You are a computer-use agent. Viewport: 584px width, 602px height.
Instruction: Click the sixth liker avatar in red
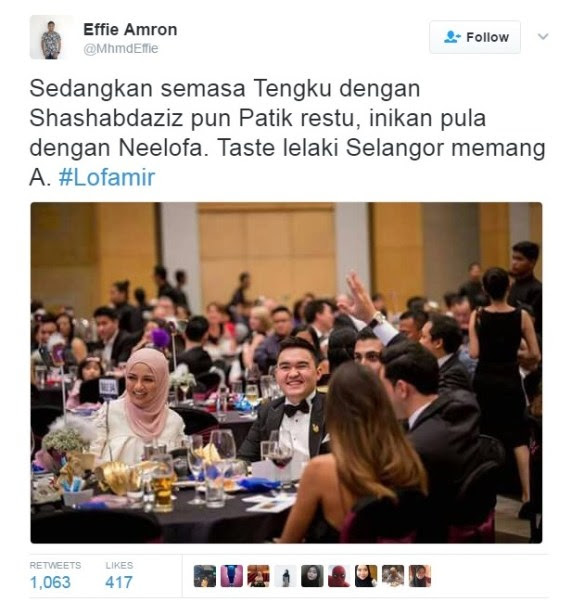point(339,576)
